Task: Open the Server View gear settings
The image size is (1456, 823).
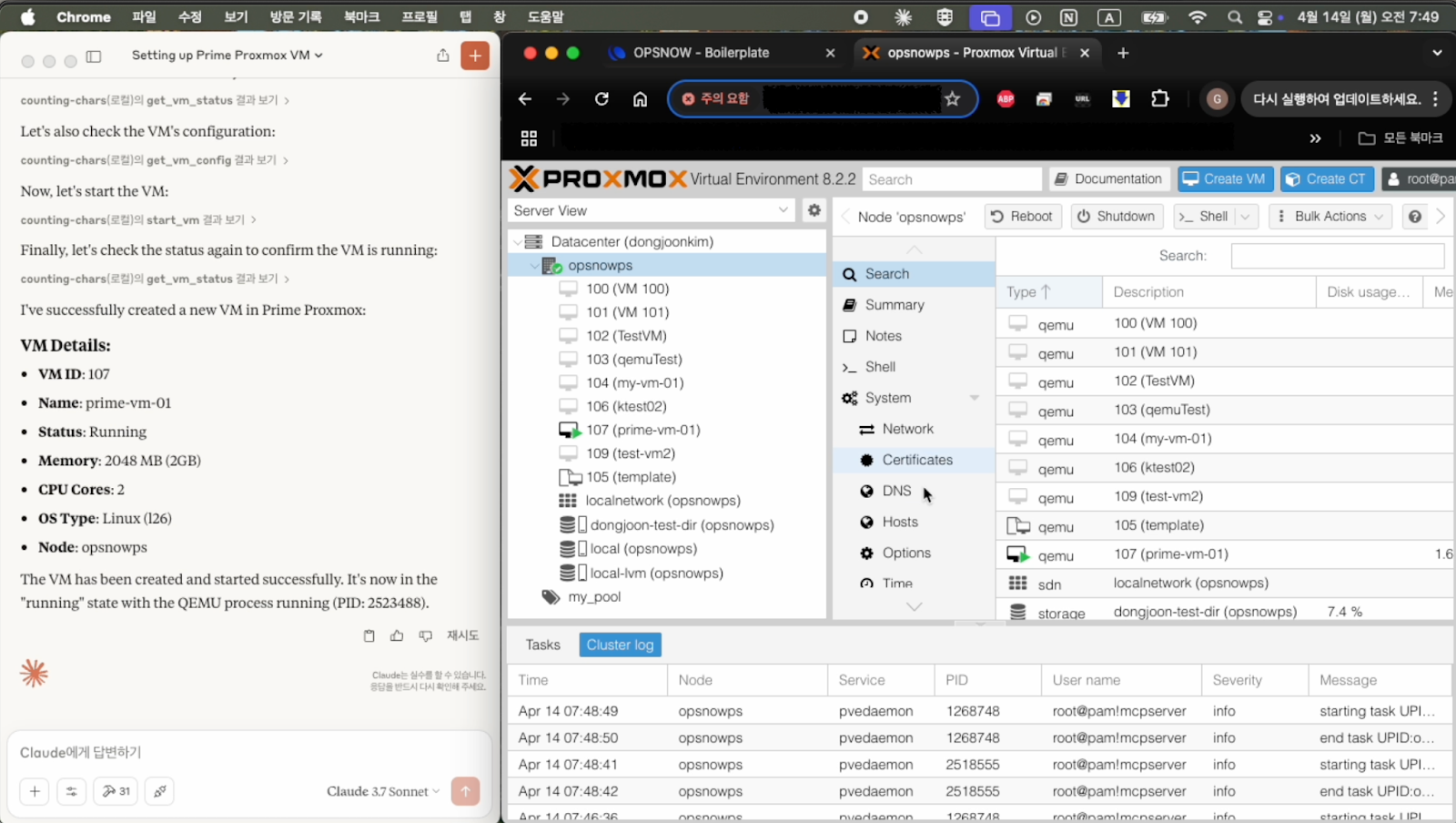Action: [814, 210]
